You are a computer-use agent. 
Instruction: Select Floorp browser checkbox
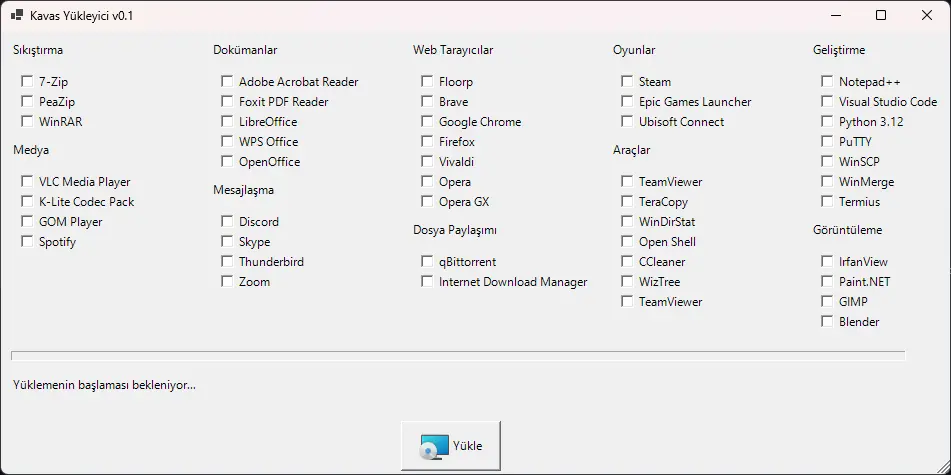(x=427, y=81)
